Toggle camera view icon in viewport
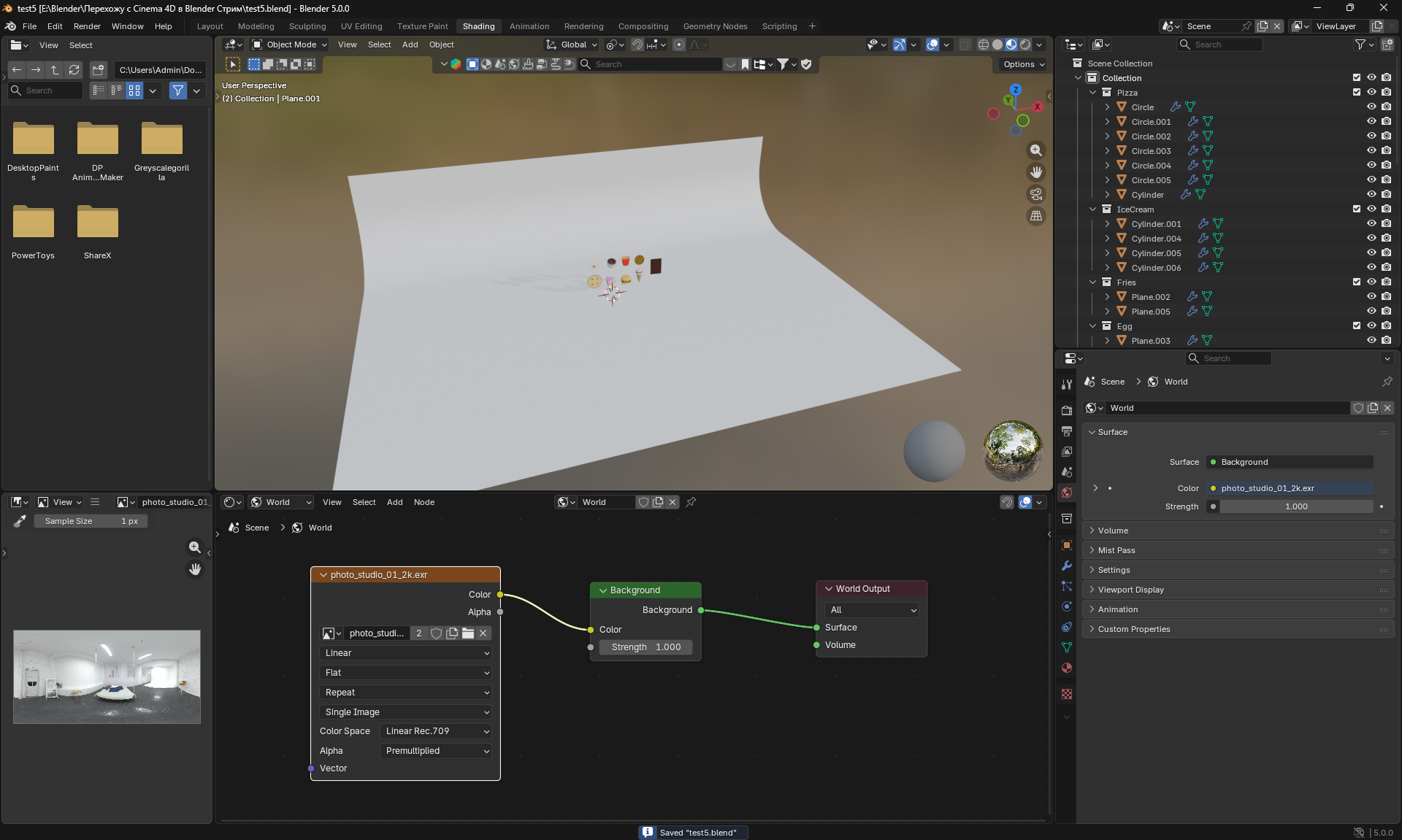This screenshot has width=1402, height=840. click(1035, 194)
